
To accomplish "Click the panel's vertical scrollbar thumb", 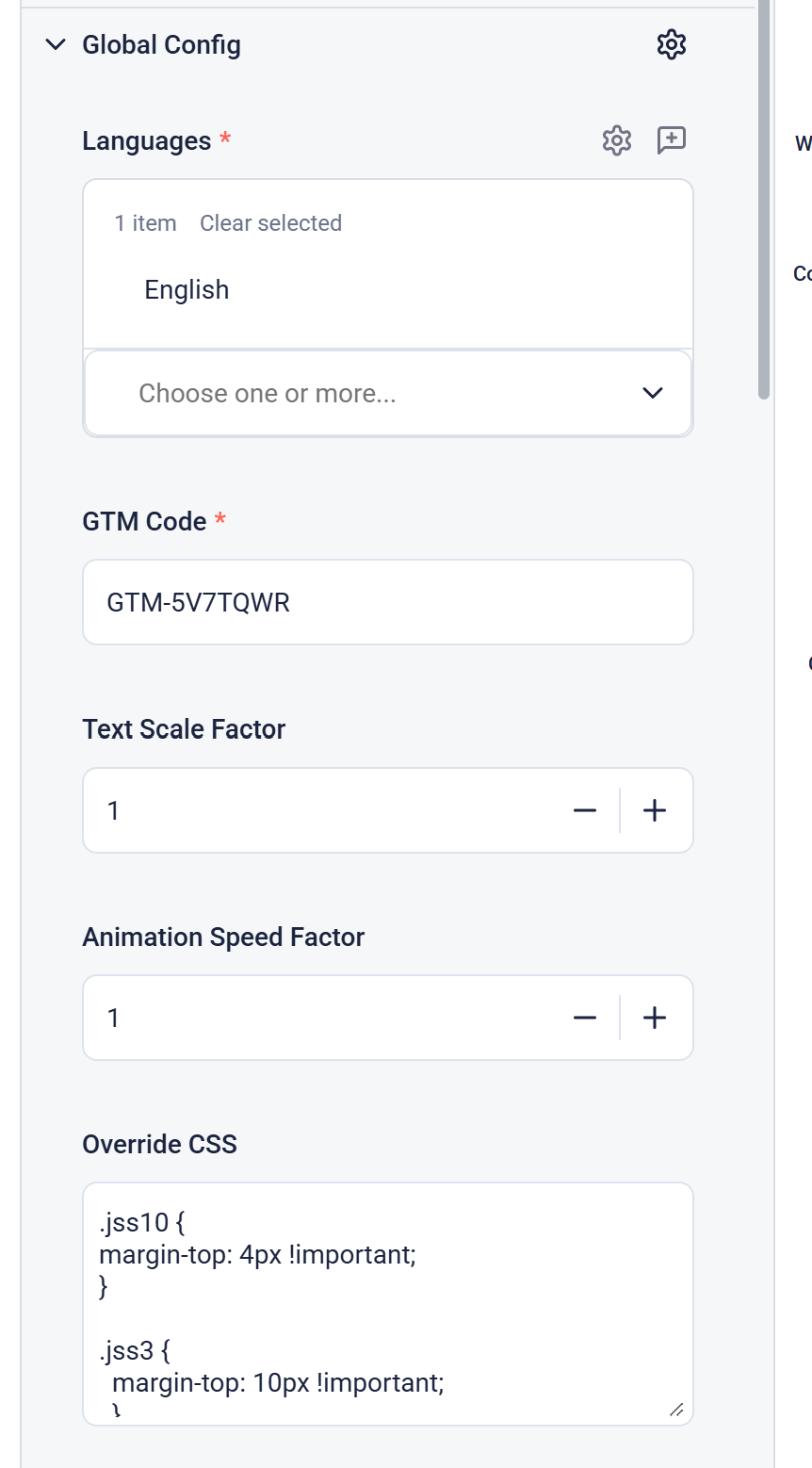I will coord(764,198).
